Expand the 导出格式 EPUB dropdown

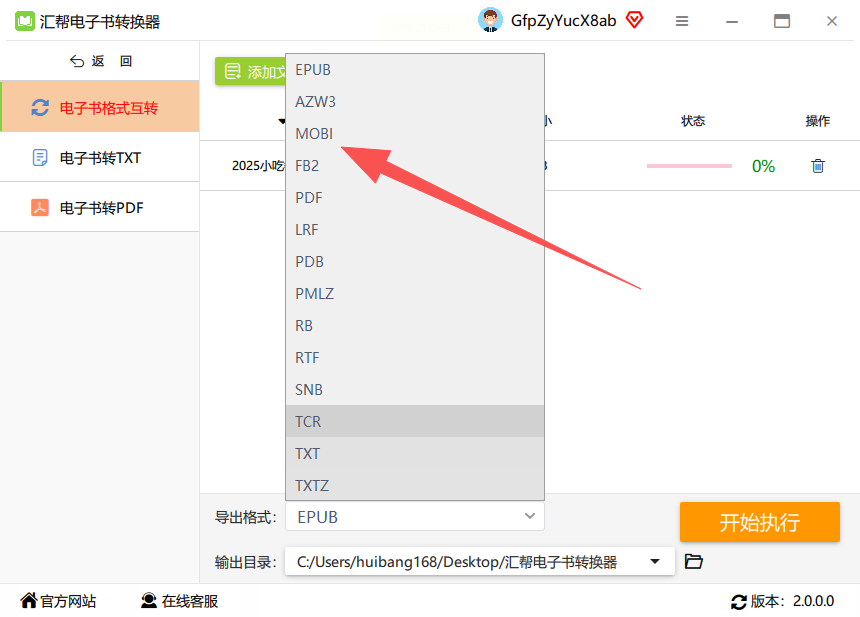pyautogui.click(x=415, y=517)
